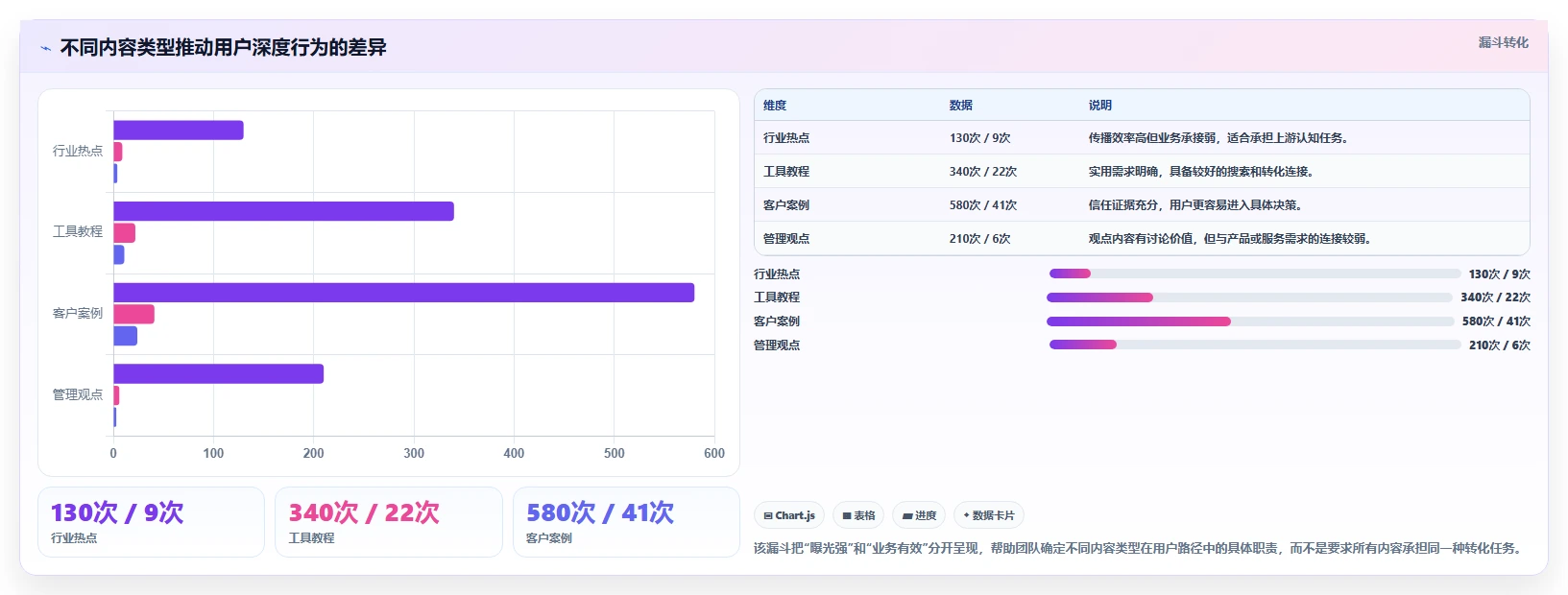Click the footer note starting 该漏斗把
The image size is (1568, 595).
coord(1139,549)
